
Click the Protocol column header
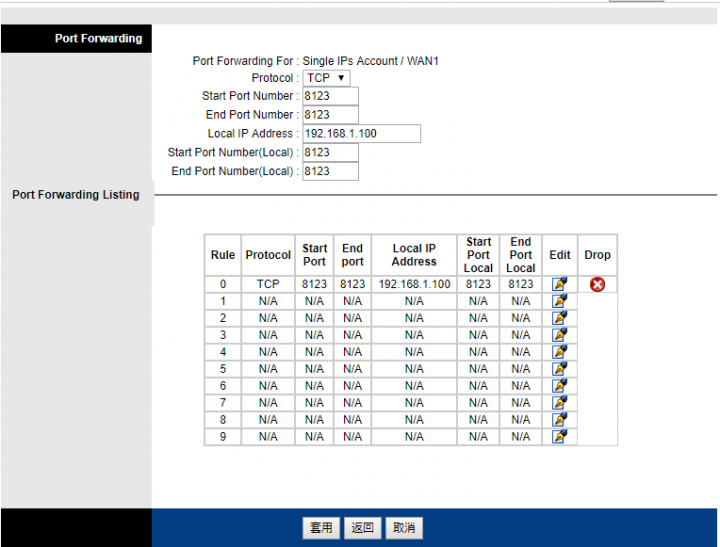pos(268,255)
